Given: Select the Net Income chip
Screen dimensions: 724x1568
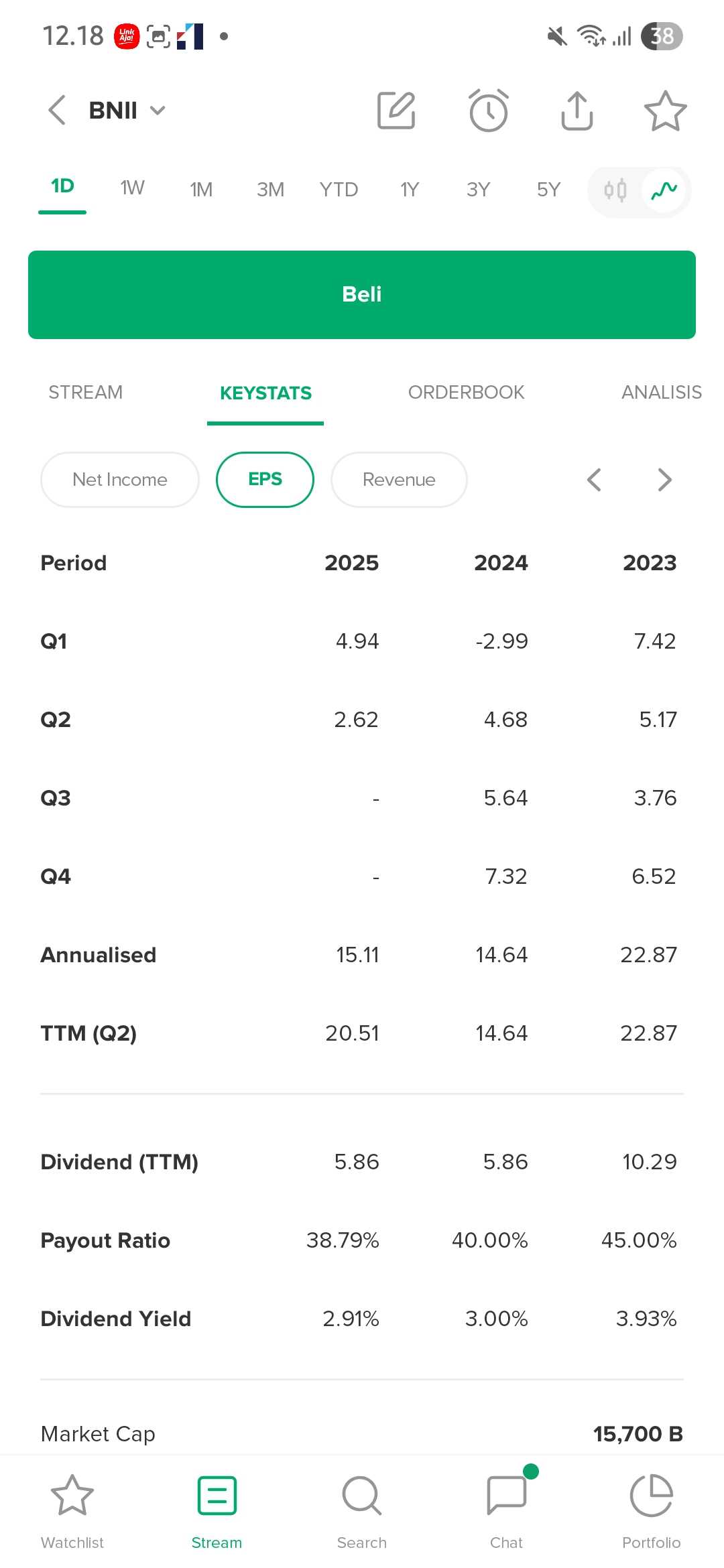Looking at the screenshot, I should click(x=120, y=480).
